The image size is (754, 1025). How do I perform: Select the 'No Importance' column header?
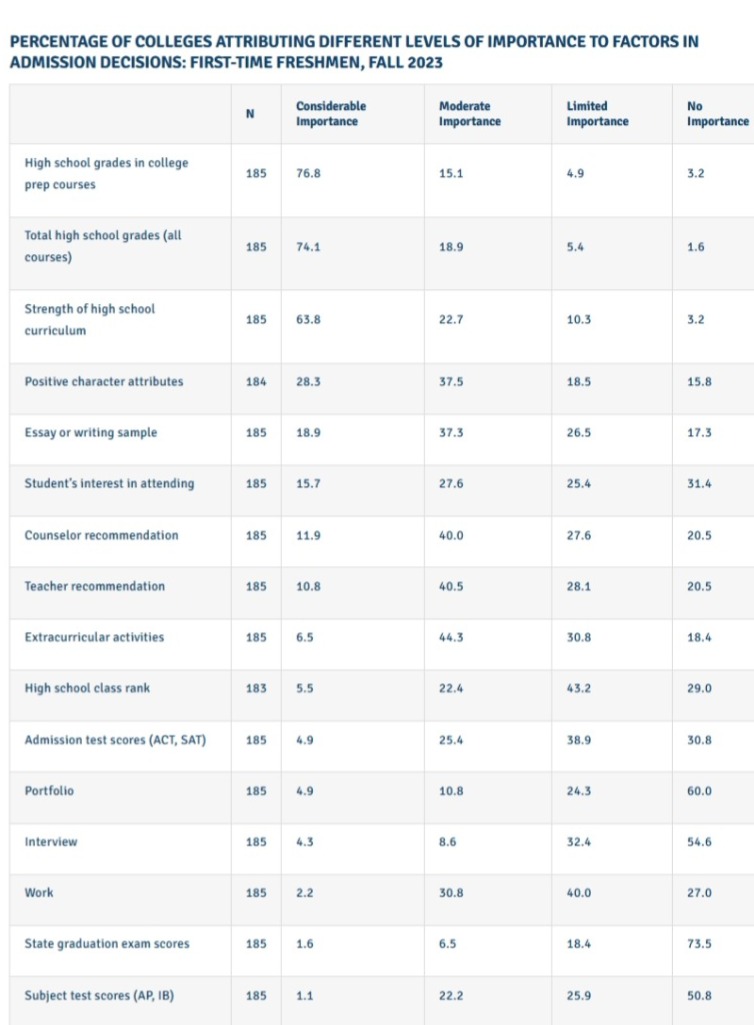tap(717, 113)
